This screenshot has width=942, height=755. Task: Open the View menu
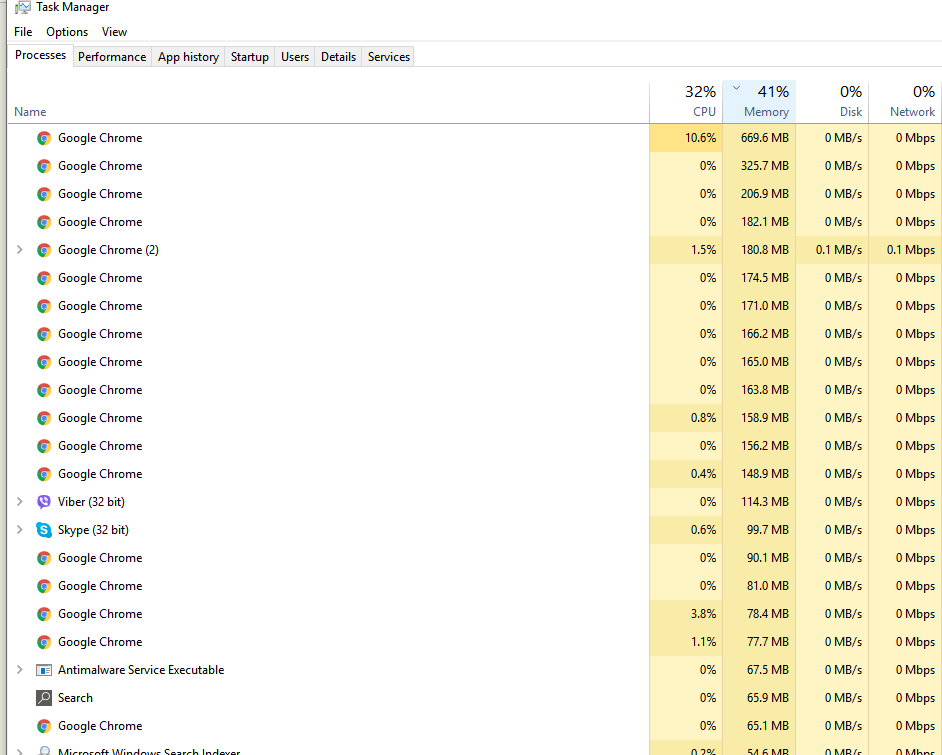pyautogui.click(x=114, y=32)
